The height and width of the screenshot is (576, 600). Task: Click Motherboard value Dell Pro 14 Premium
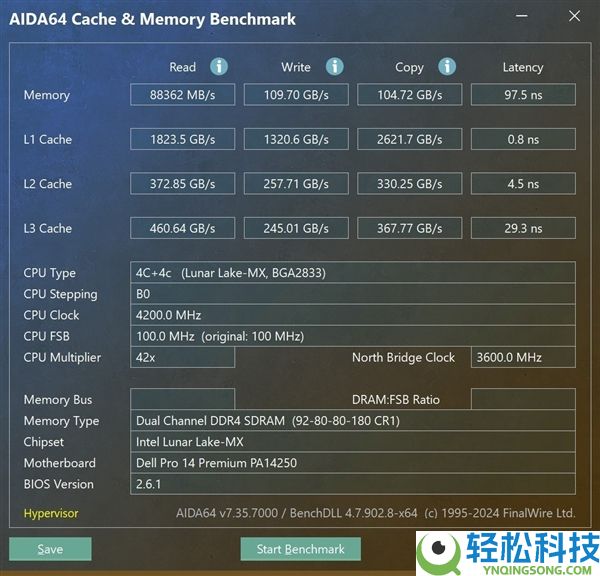(x=353, y=463)
